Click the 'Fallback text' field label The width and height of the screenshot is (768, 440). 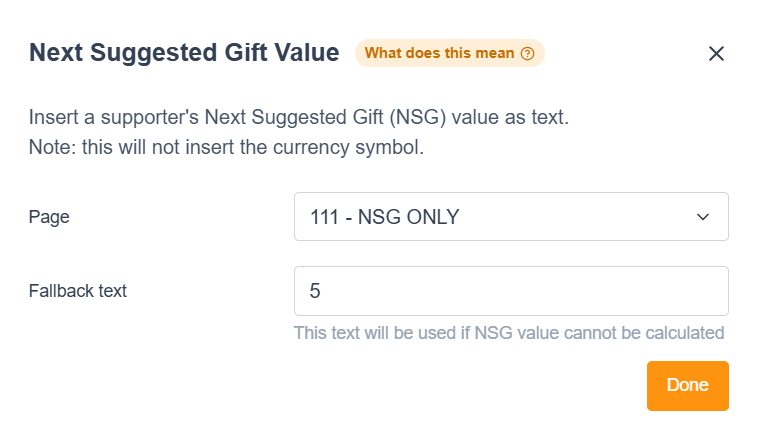click(78, 291)
